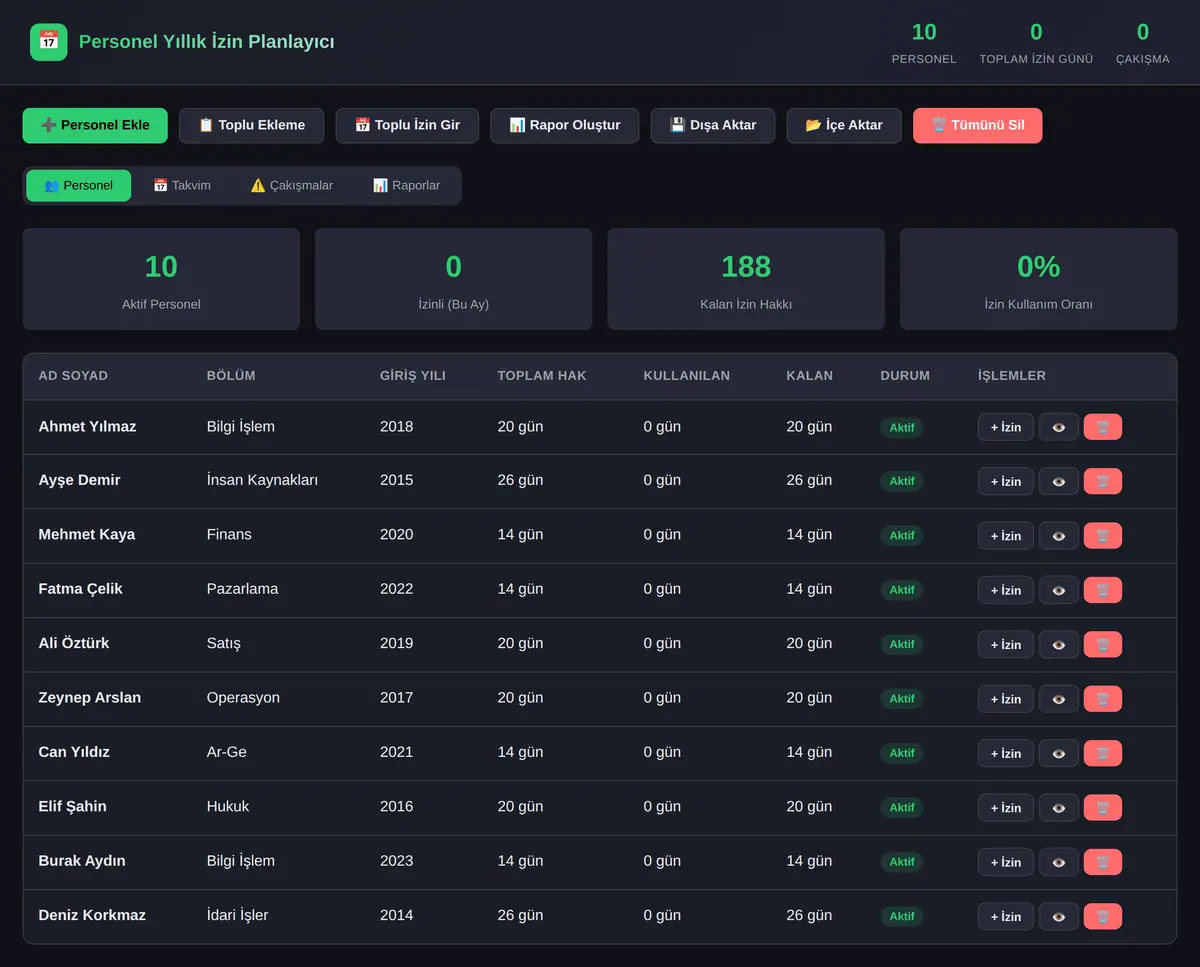Click the Personel Ekle button
The width and height of the screenshot is (1200, 967).
point(95,125)
